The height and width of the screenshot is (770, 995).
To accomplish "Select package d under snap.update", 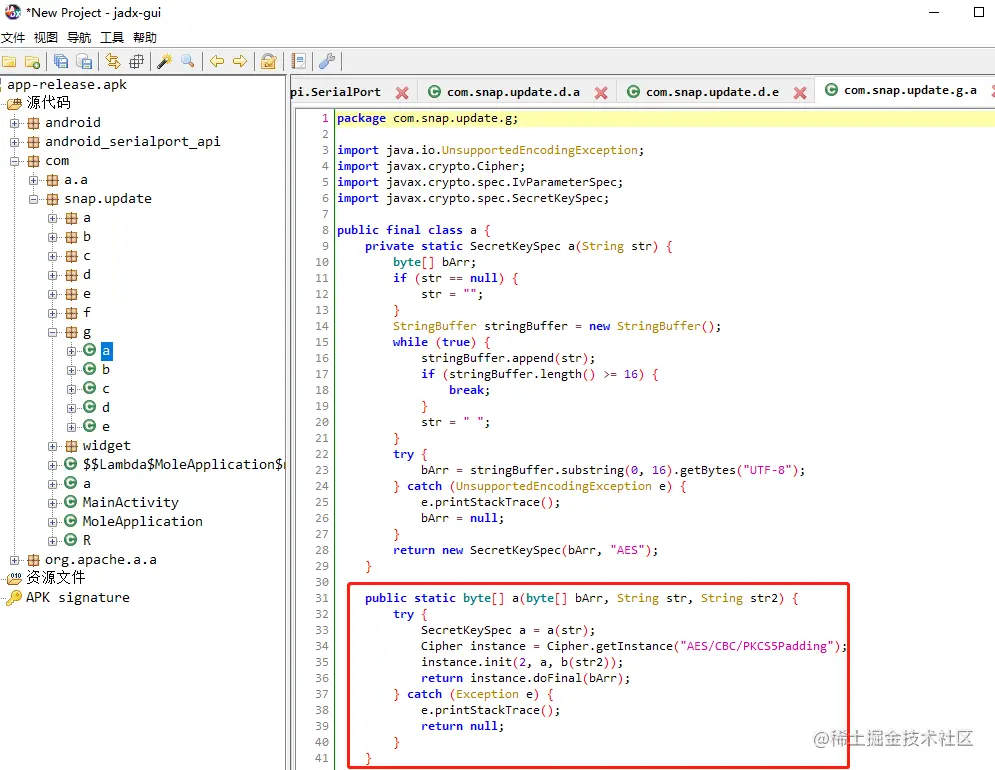I will 87,275.
